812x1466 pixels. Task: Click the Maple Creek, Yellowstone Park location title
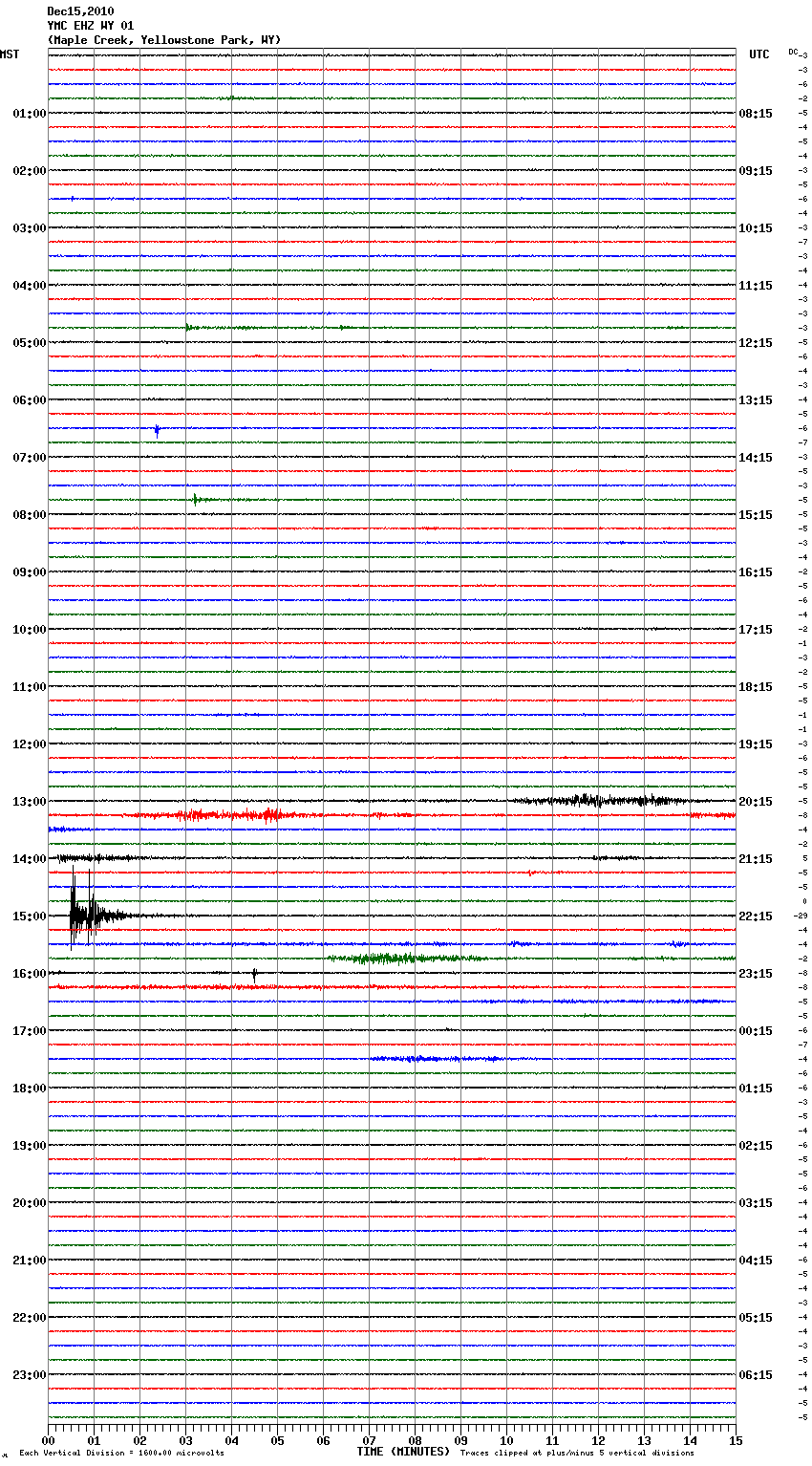pos(164,40)
